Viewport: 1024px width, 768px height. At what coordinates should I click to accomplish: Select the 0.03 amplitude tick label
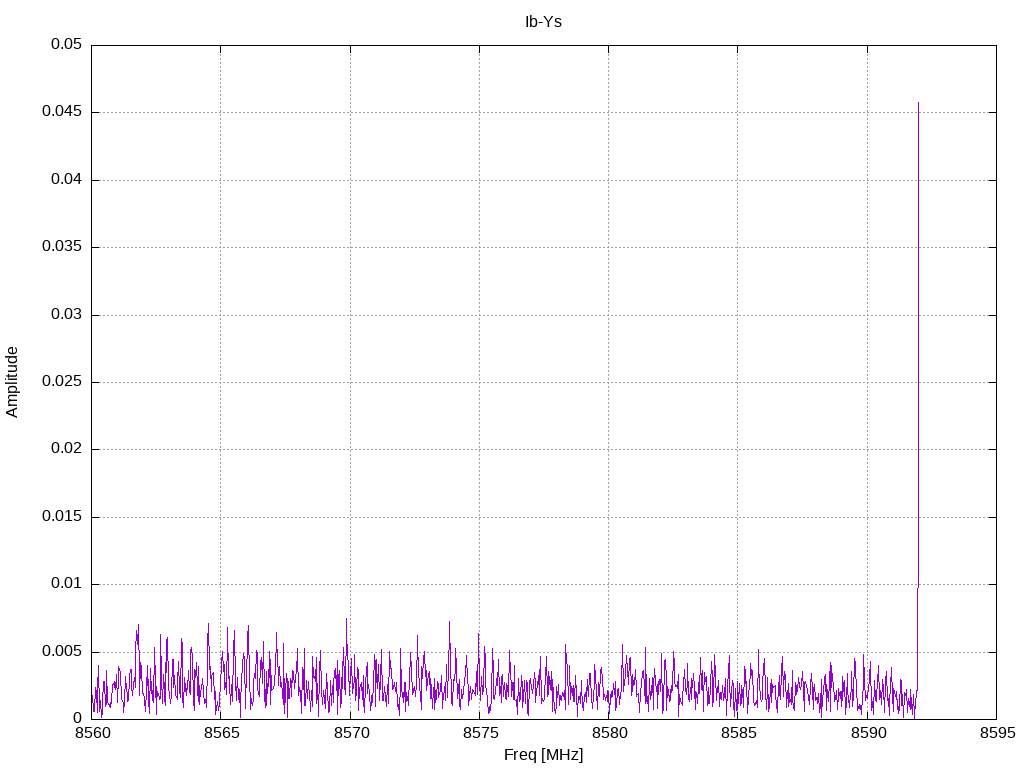66,315
